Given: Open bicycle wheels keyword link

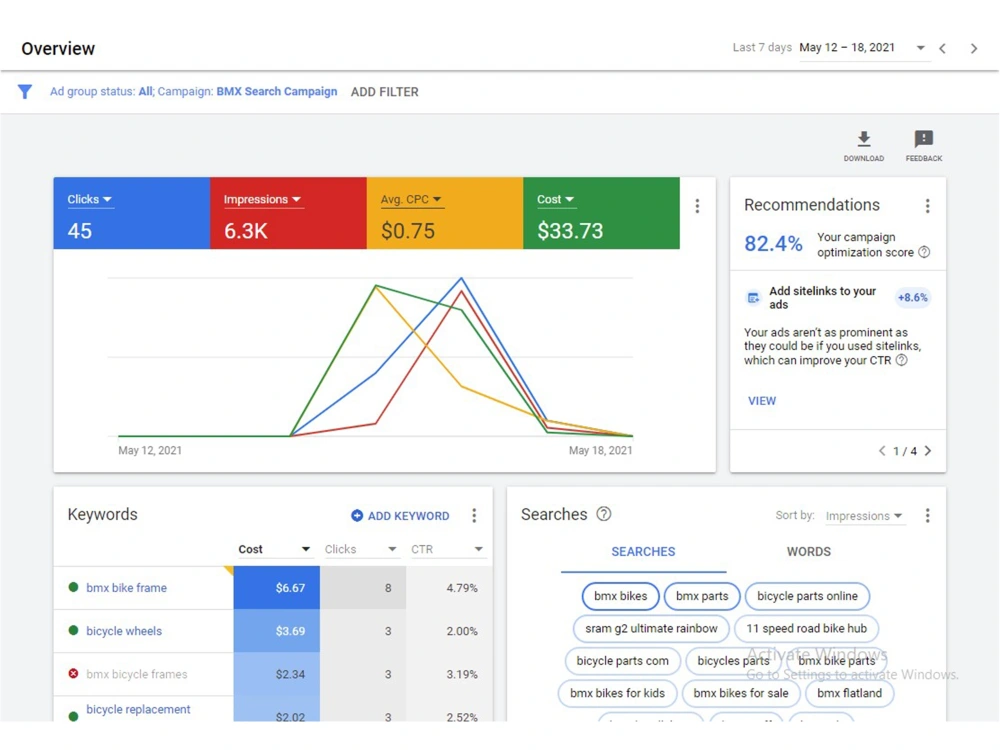Looking at the screenshot, I should (x=124, y=631).
